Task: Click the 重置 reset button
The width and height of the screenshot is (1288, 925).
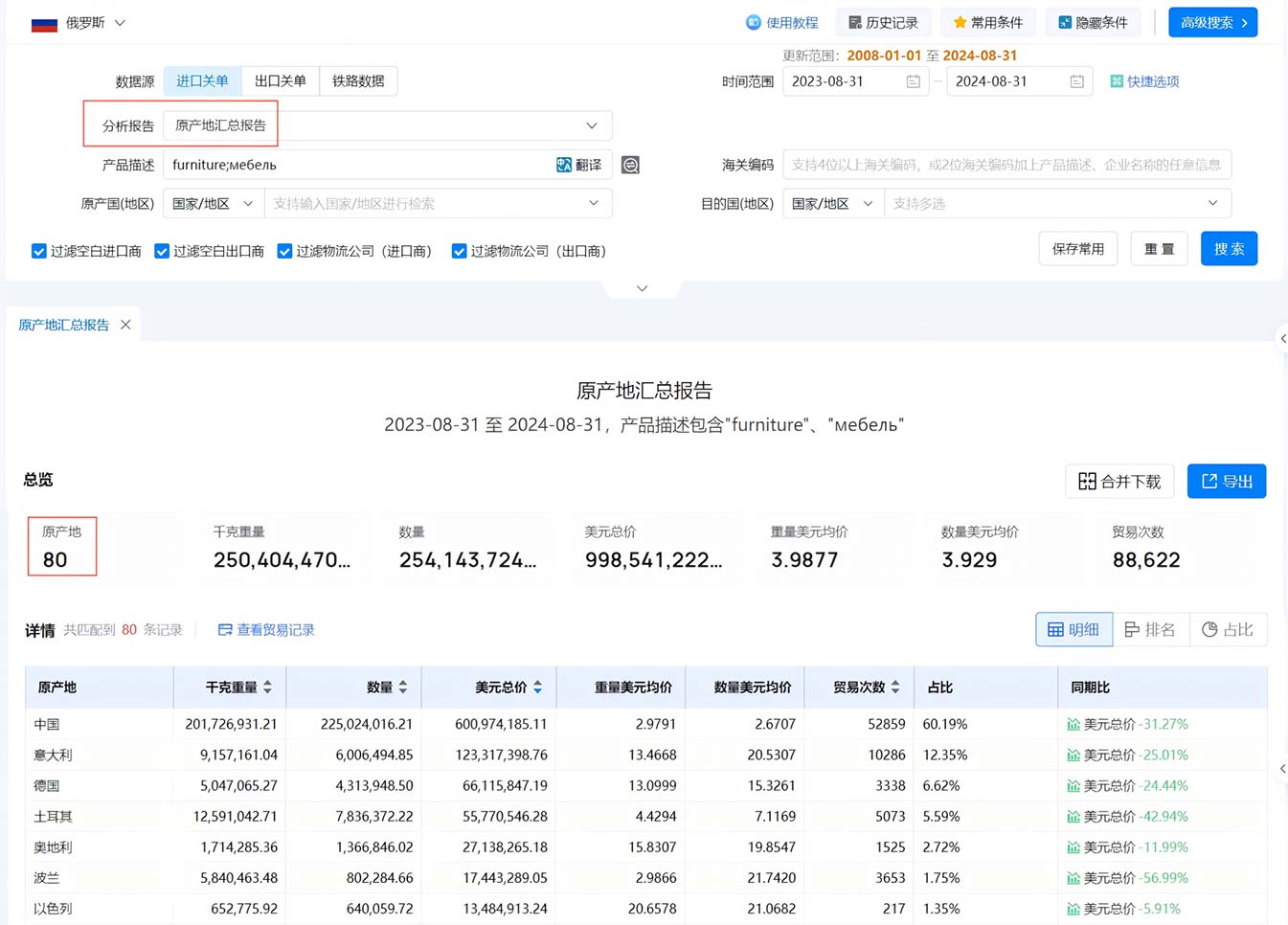Action: point(1160,249)
